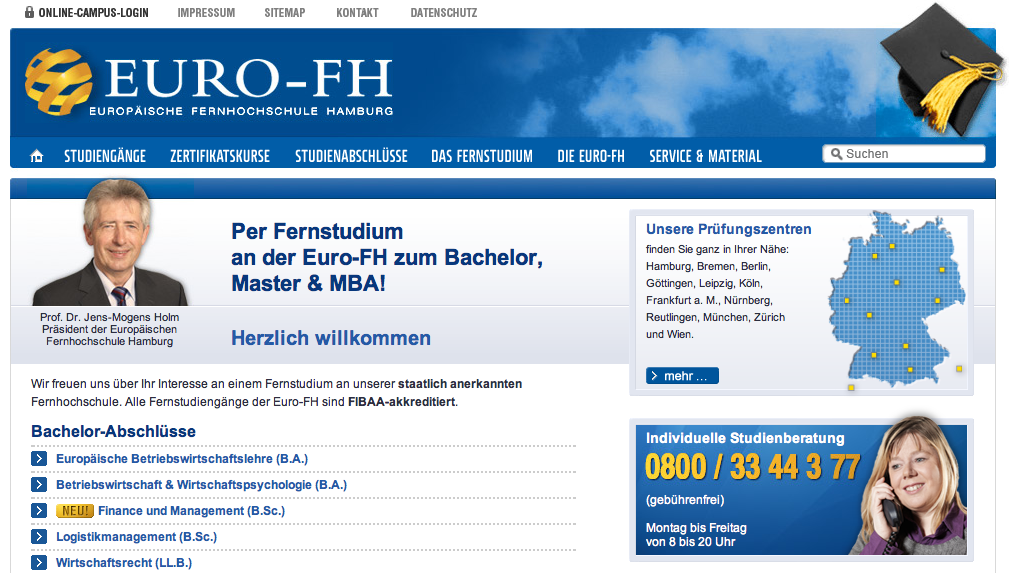Image resolution: width=1009 pixels, height=573 pixels.
Task: Expand the Studienabschlüsse navigation item
Action: pos(351,156)
